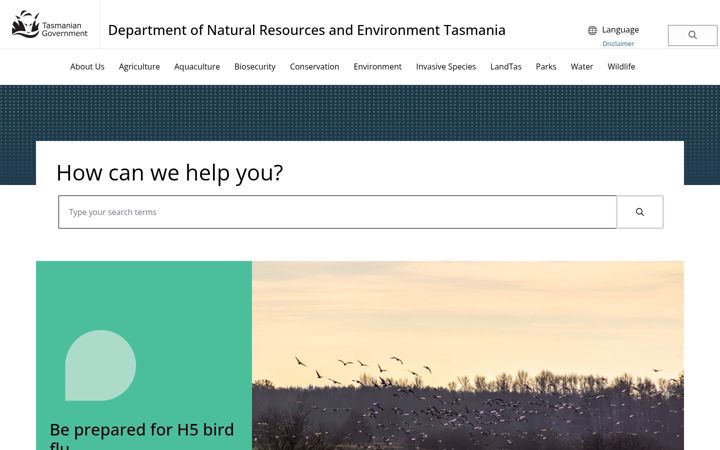
Task: Open the Disclaimer link
Action: (x=618, y=44)
